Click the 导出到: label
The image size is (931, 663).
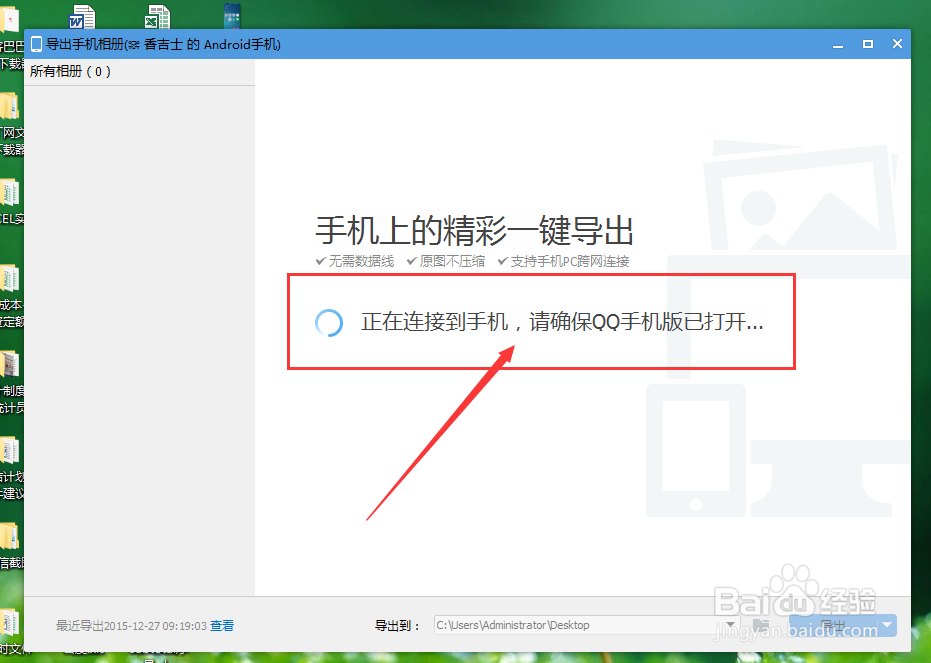coord(398,626)
